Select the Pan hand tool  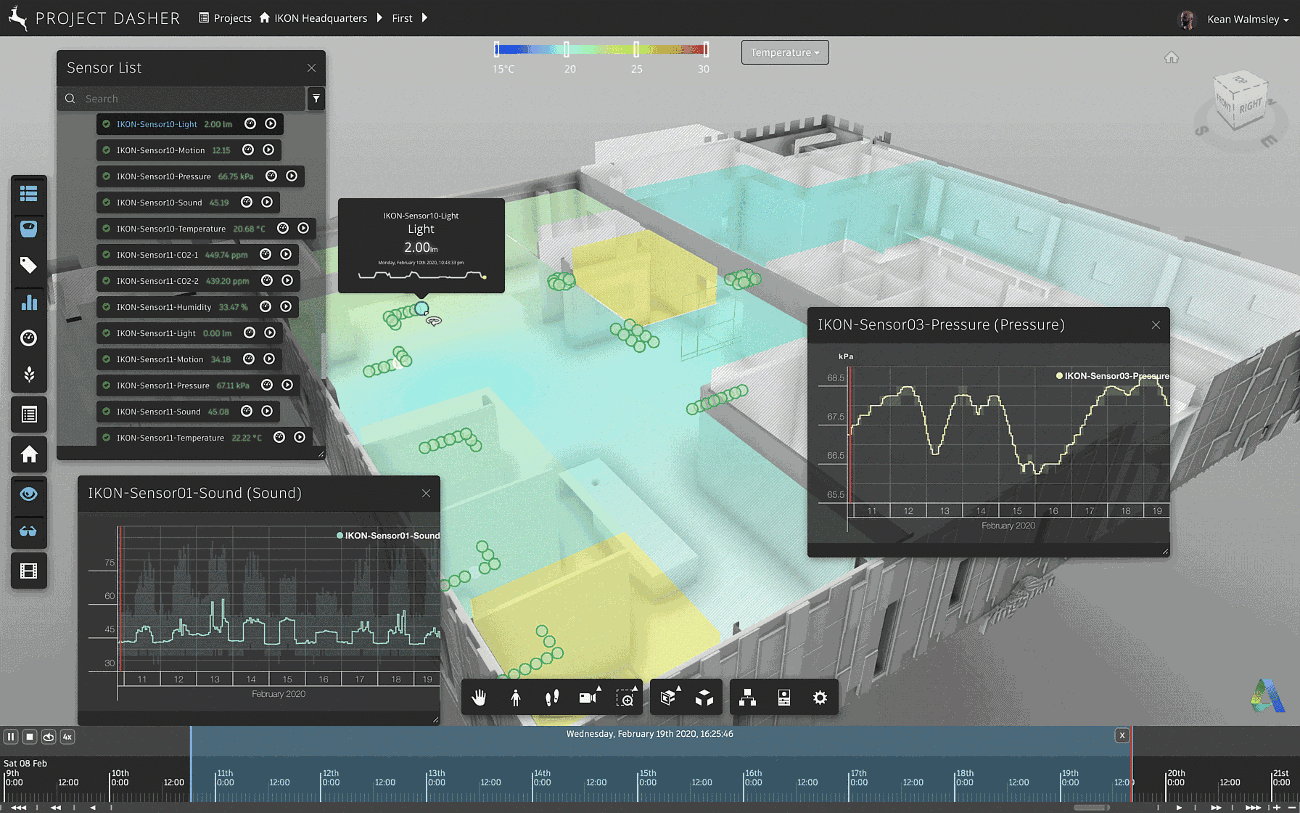point(479,698)
